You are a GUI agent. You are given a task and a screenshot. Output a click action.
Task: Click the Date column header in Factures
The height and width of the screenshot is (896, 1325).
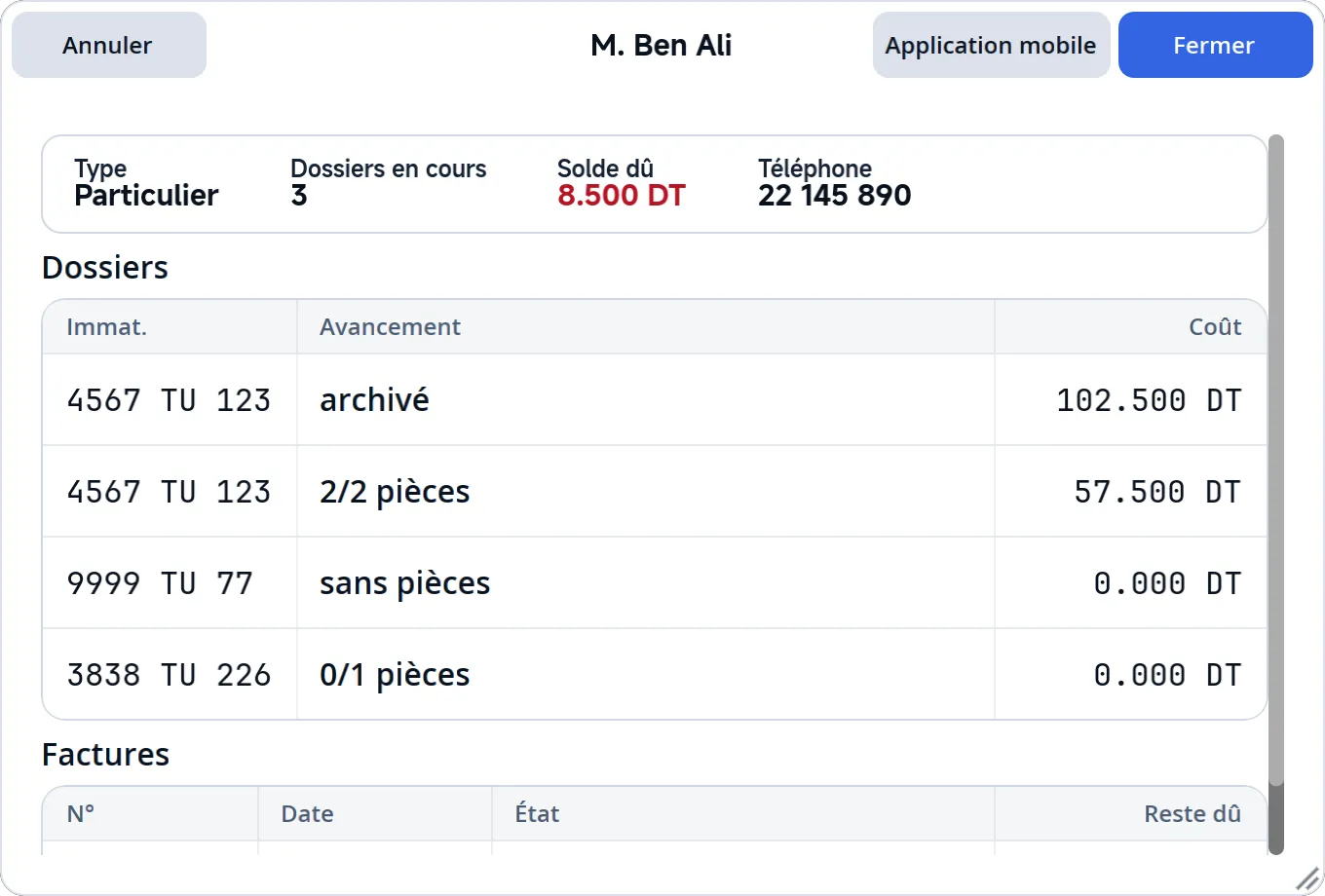pyautogui.click(x=375, y=813)
